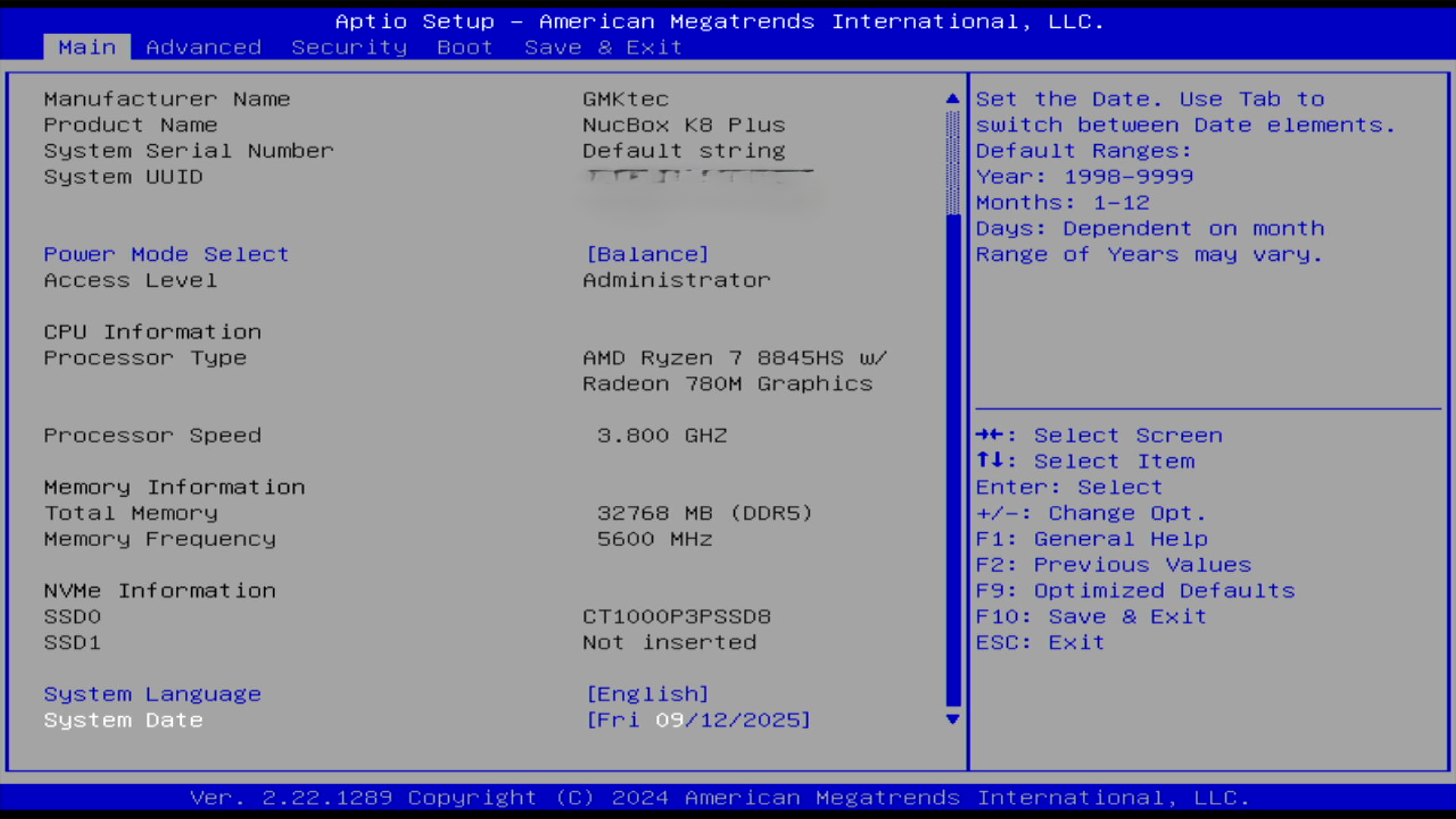Click the System Language setting label
Viewport: 1456px width, 819px height.
point(152,694)
